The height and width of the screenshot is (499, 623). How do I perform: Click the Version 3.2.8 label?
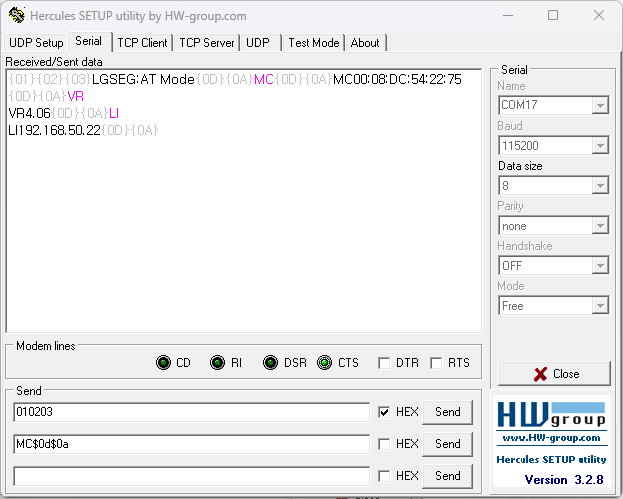point(564,480)
